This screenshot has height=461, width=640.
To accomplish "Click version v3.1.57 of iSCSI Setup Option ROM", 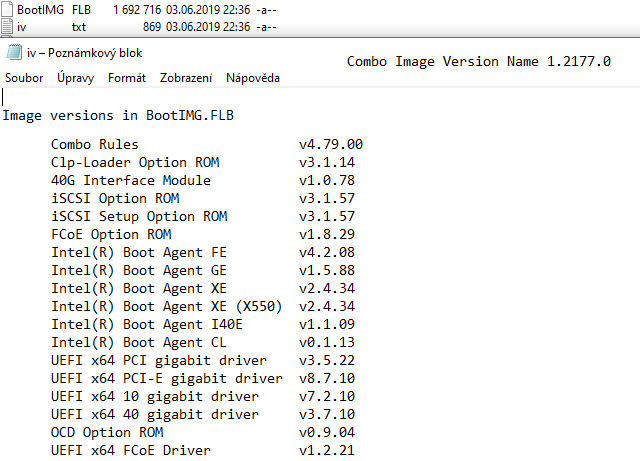I will (x=327, y=216).
